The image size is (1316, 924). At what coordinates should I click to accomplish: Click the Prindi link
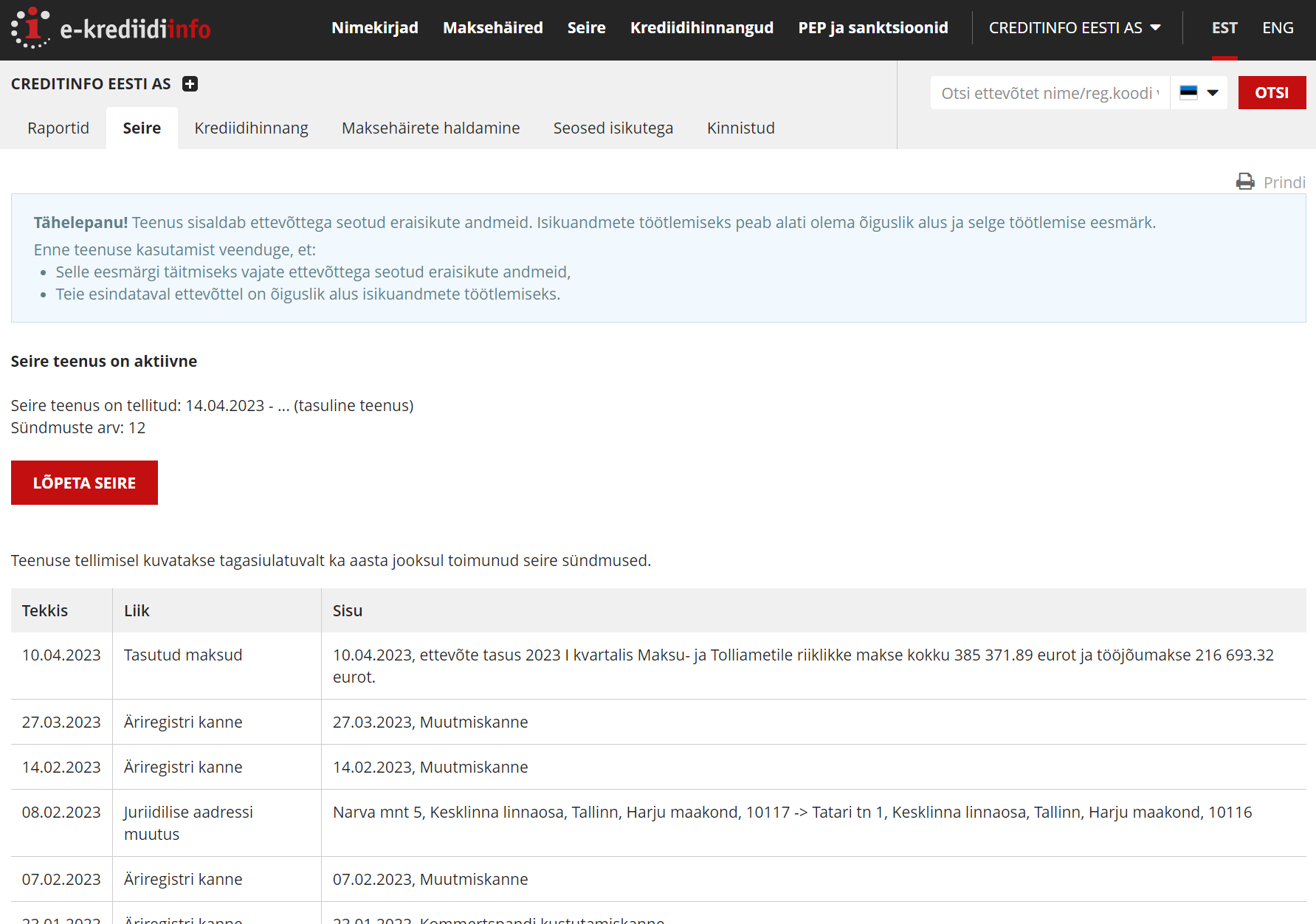tap(1284, 182)
